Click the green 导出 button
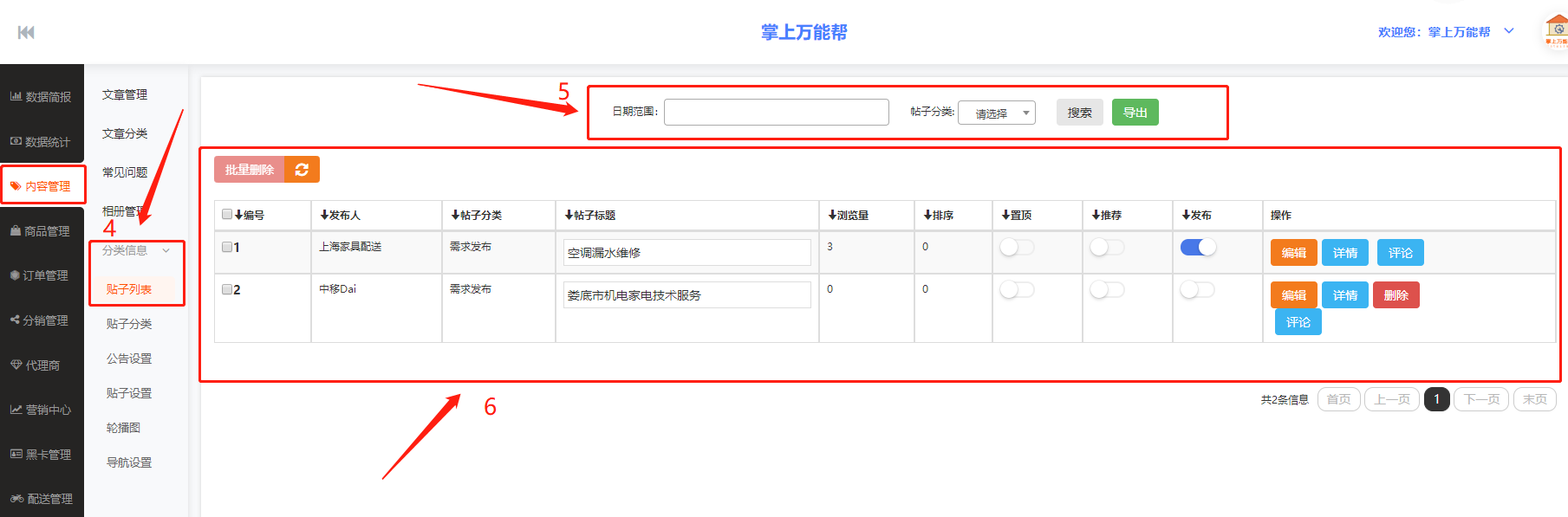 (1135, 113)
